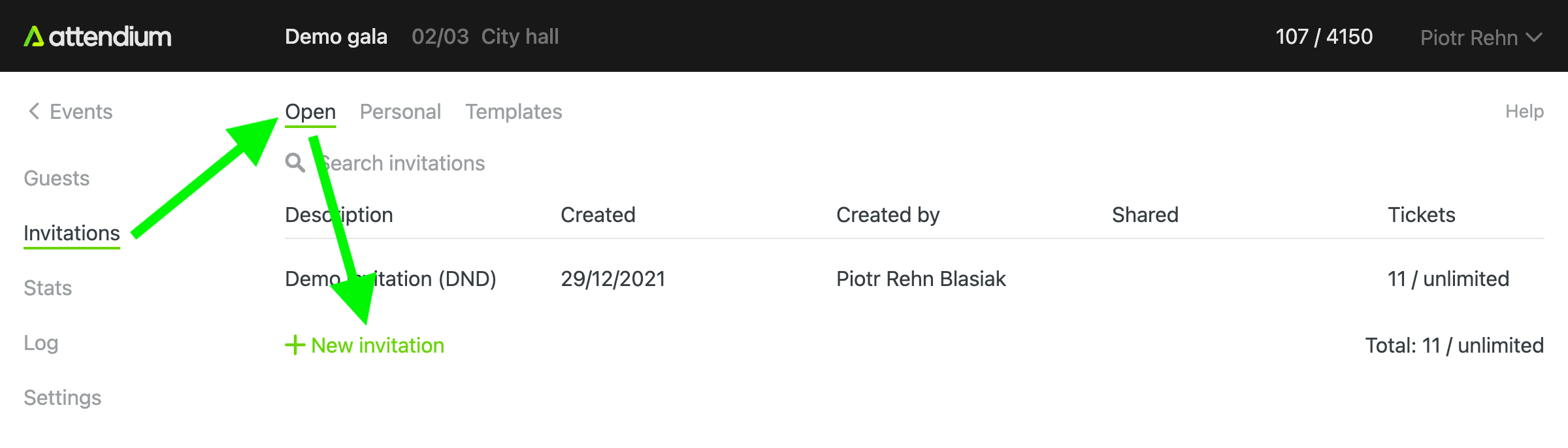Open the Stats section
The width and height of the screenshot is (1568, 448).
point(48,288)
